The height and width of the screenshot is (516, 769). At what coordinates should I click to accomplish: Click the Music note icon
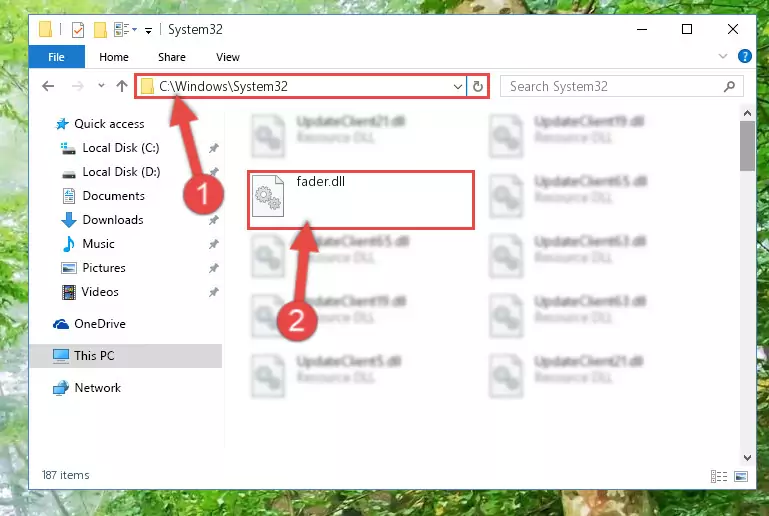click(x=69, y=244)
